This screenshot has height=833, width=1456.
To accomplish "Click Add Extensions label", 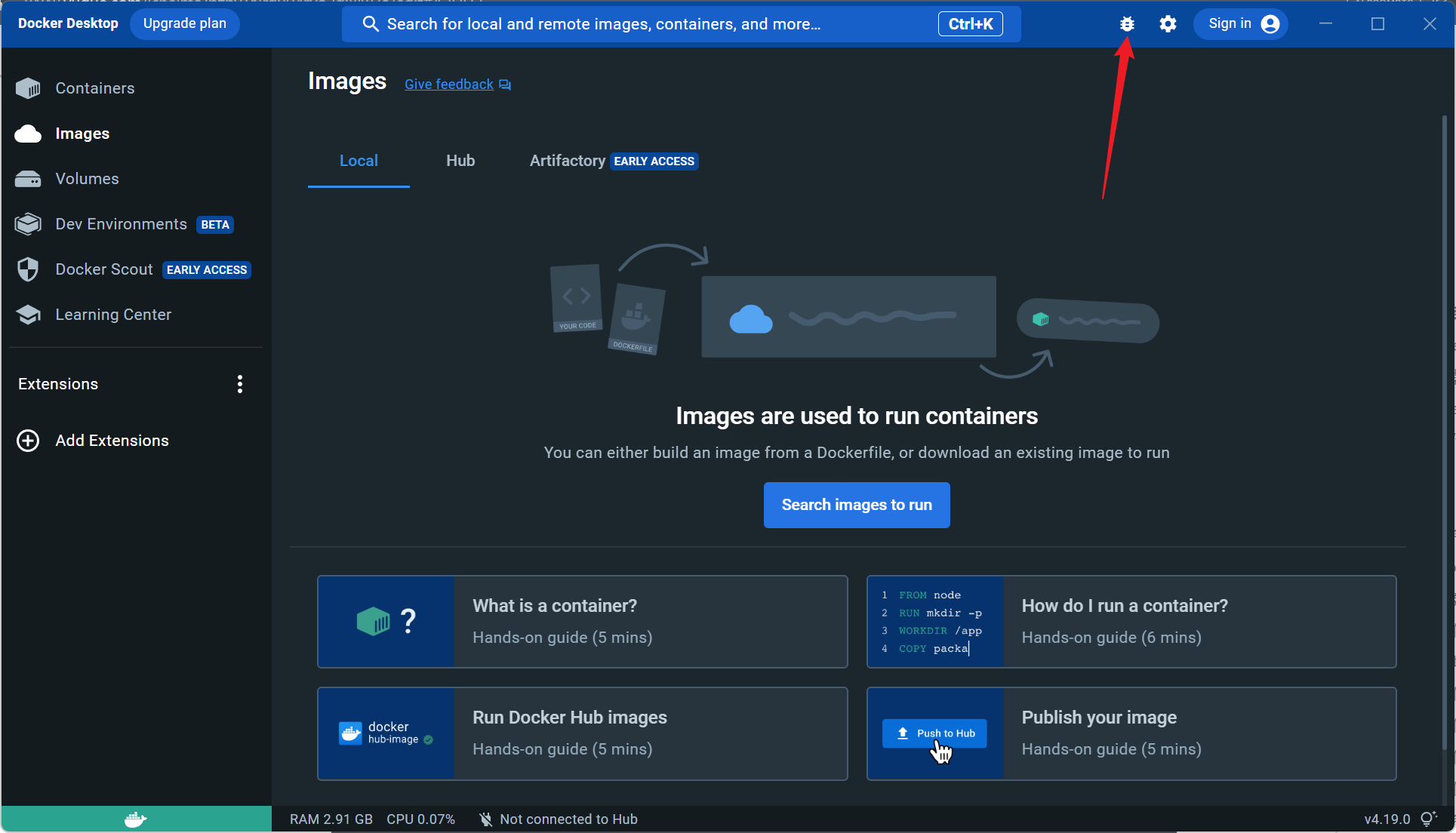I will pos(112,441).
